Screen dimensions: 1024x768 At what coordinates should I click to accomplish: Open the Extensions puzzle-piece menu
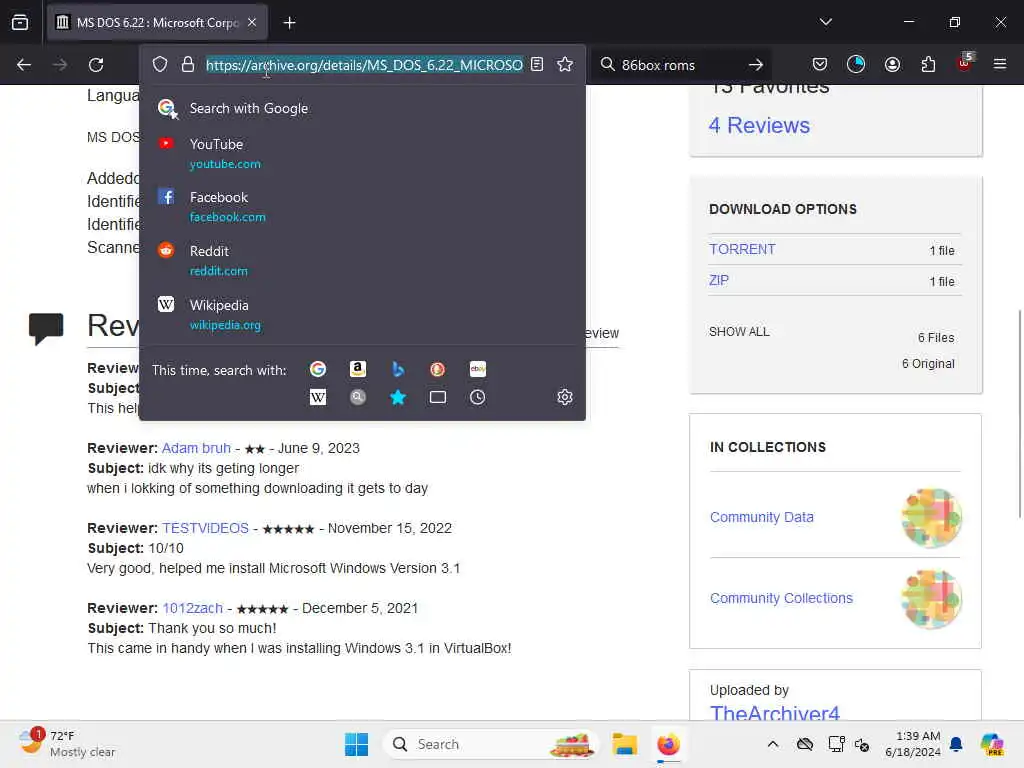(928, 64)
